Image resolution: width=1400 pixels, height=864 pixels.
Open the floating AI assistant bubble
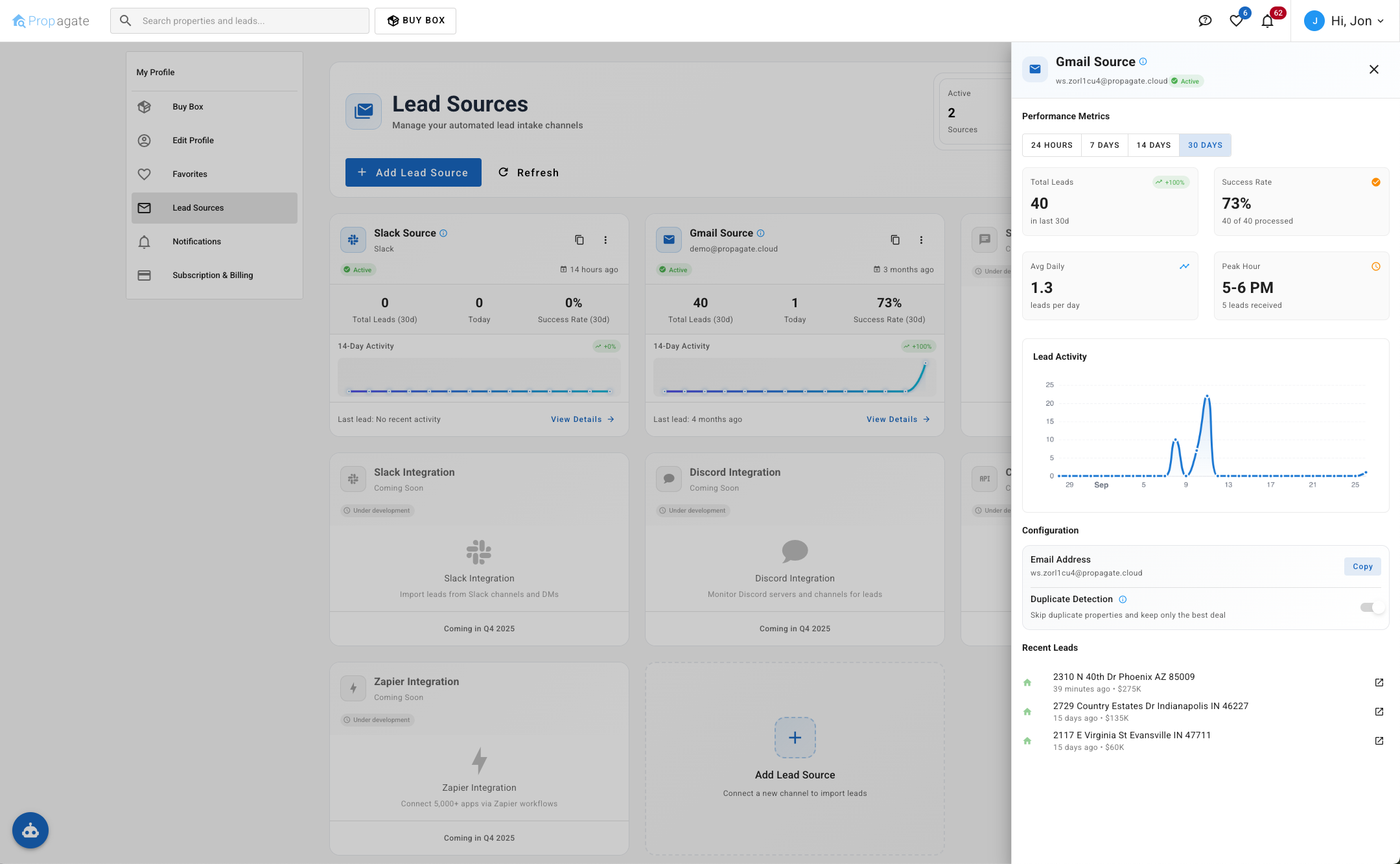(30, 830)
